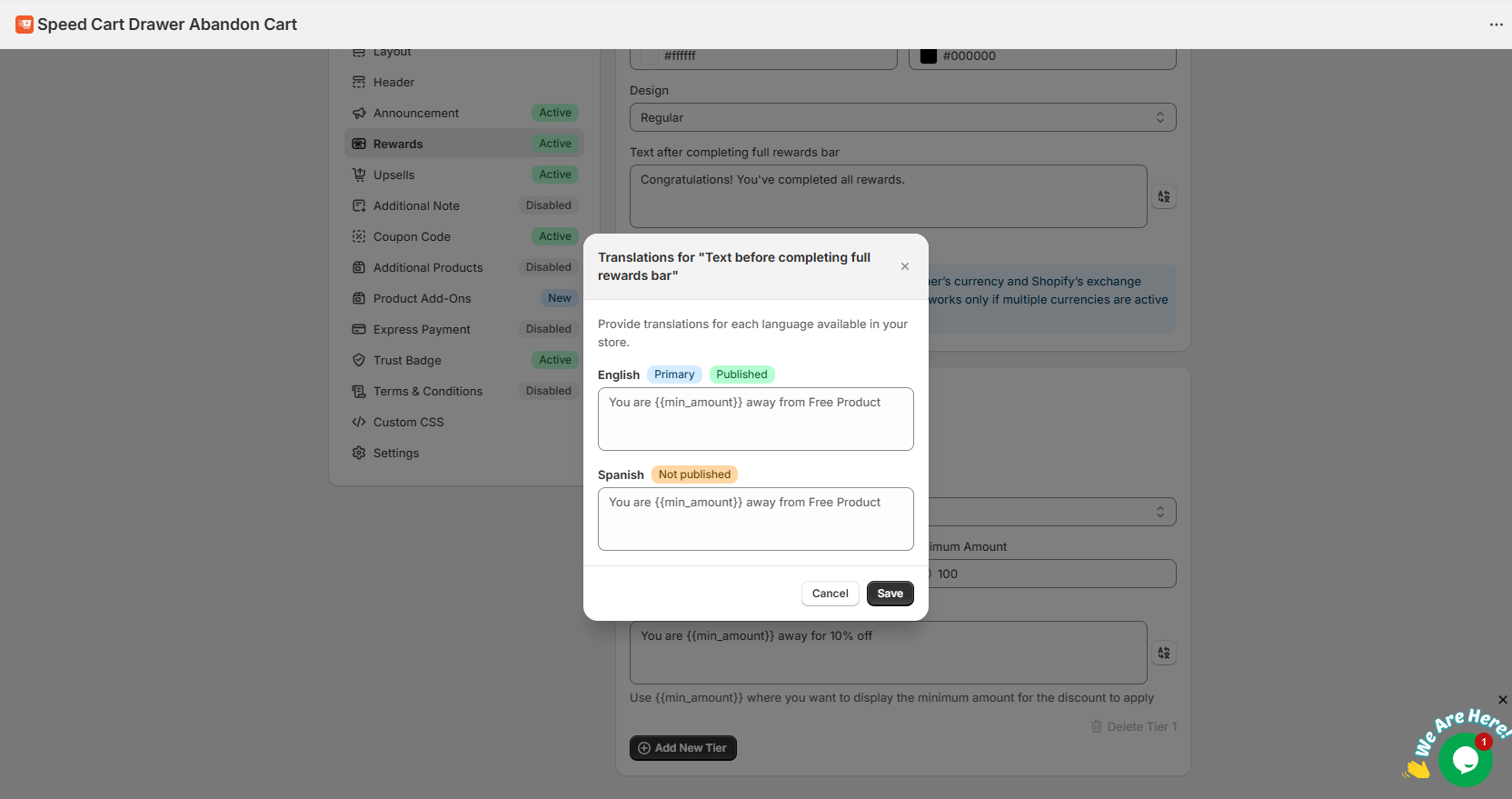Click the Custom CSS code icon

coord(359,422)
